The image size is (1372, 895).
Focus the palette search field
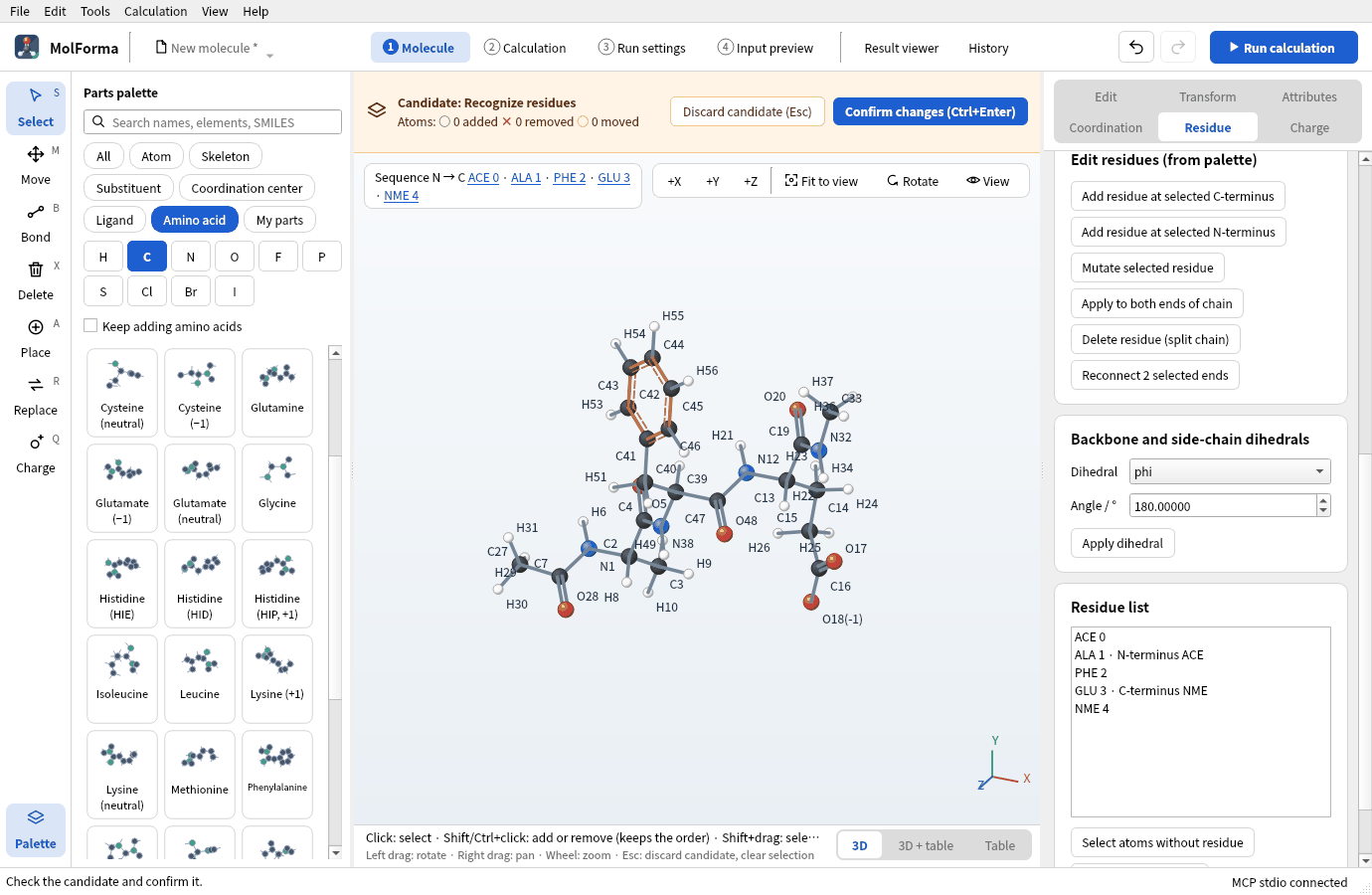click(213, 122)
